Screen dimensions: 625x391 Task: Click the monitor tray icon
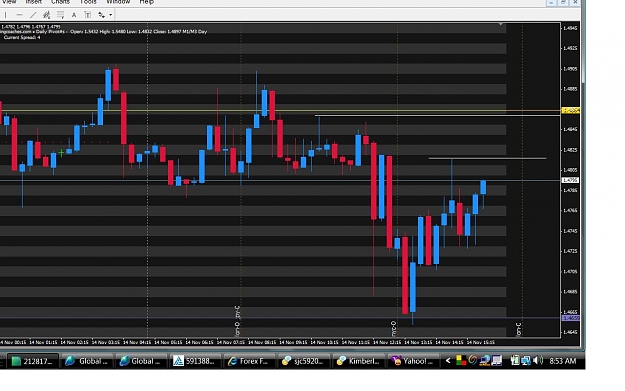tap(497, 361)
